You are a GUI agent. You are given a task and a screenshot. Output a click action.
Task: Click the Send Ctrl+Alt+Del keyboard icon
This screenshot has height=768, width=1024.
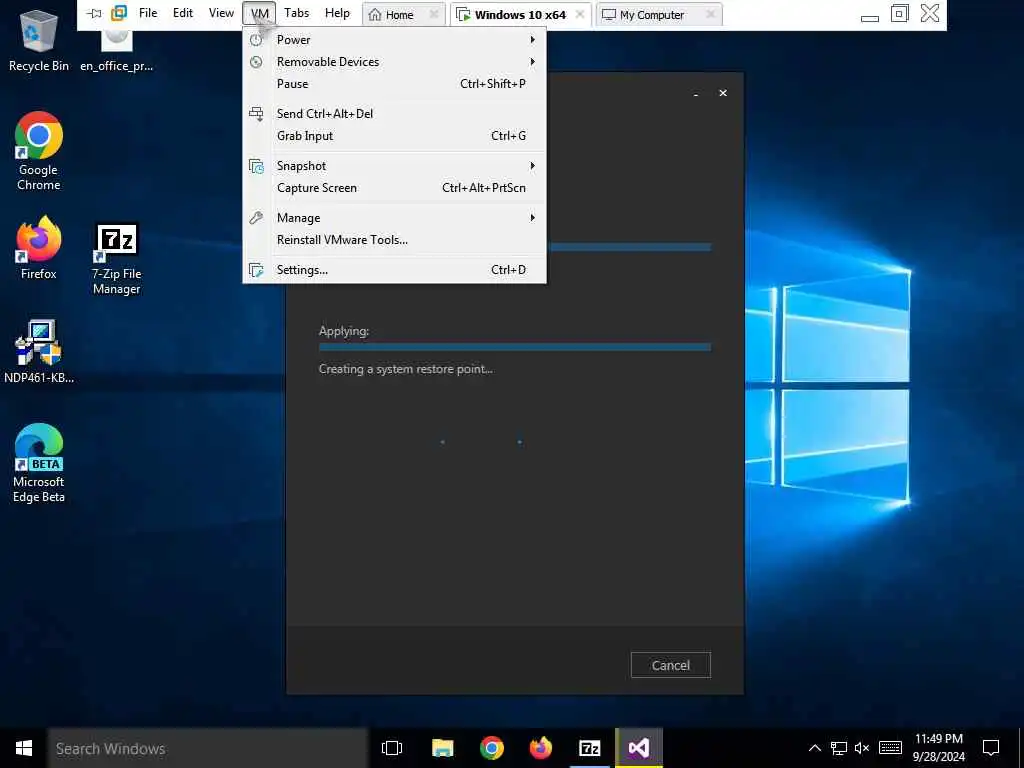256,114
